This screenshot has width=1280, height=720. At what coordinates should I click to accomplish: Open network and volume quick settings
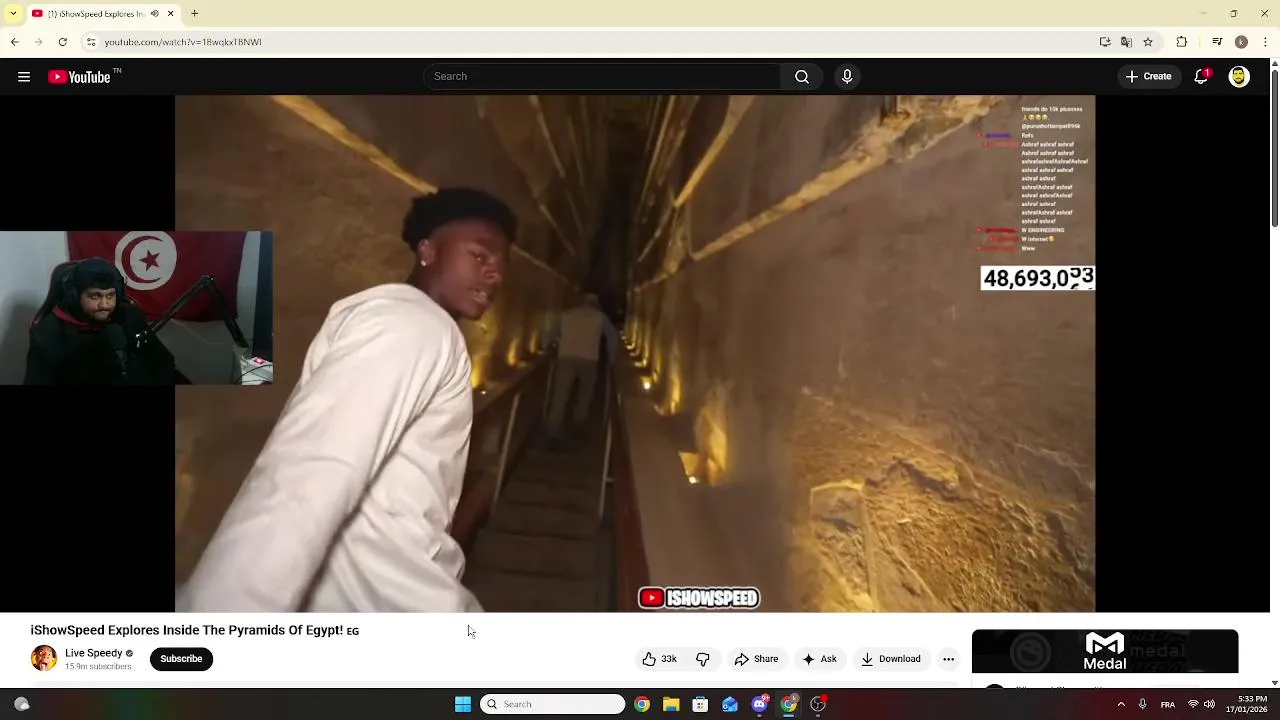pyautogui.click(x=1201, y=704)
